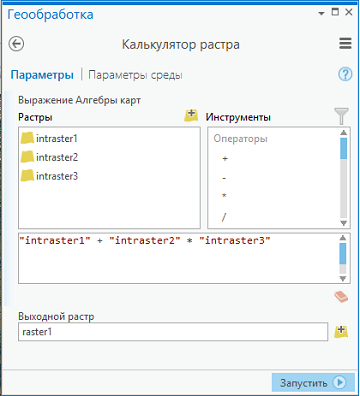Select intraster2 in the rasters list
The height and width of the screenshot is (396, 360).
[x=49, y=157]
